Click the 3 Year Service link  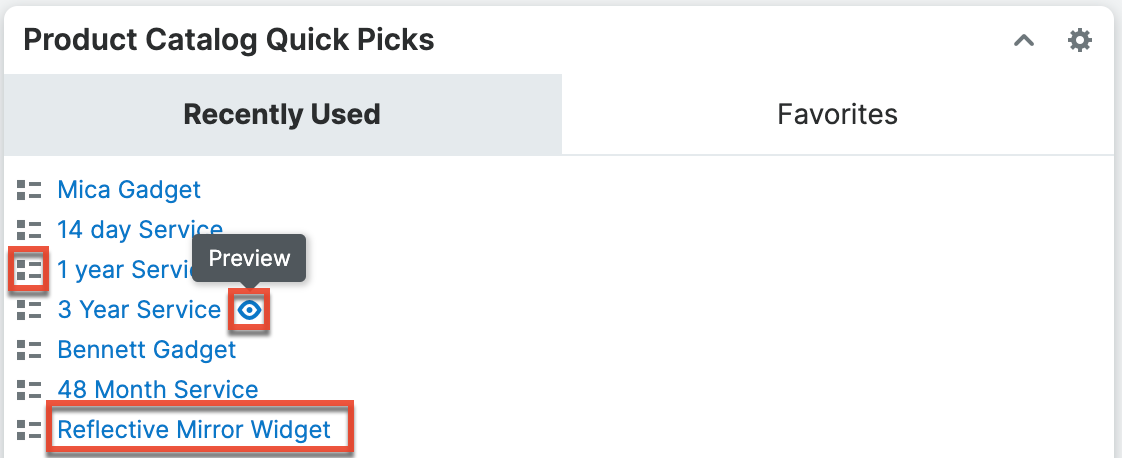(139, 310)
